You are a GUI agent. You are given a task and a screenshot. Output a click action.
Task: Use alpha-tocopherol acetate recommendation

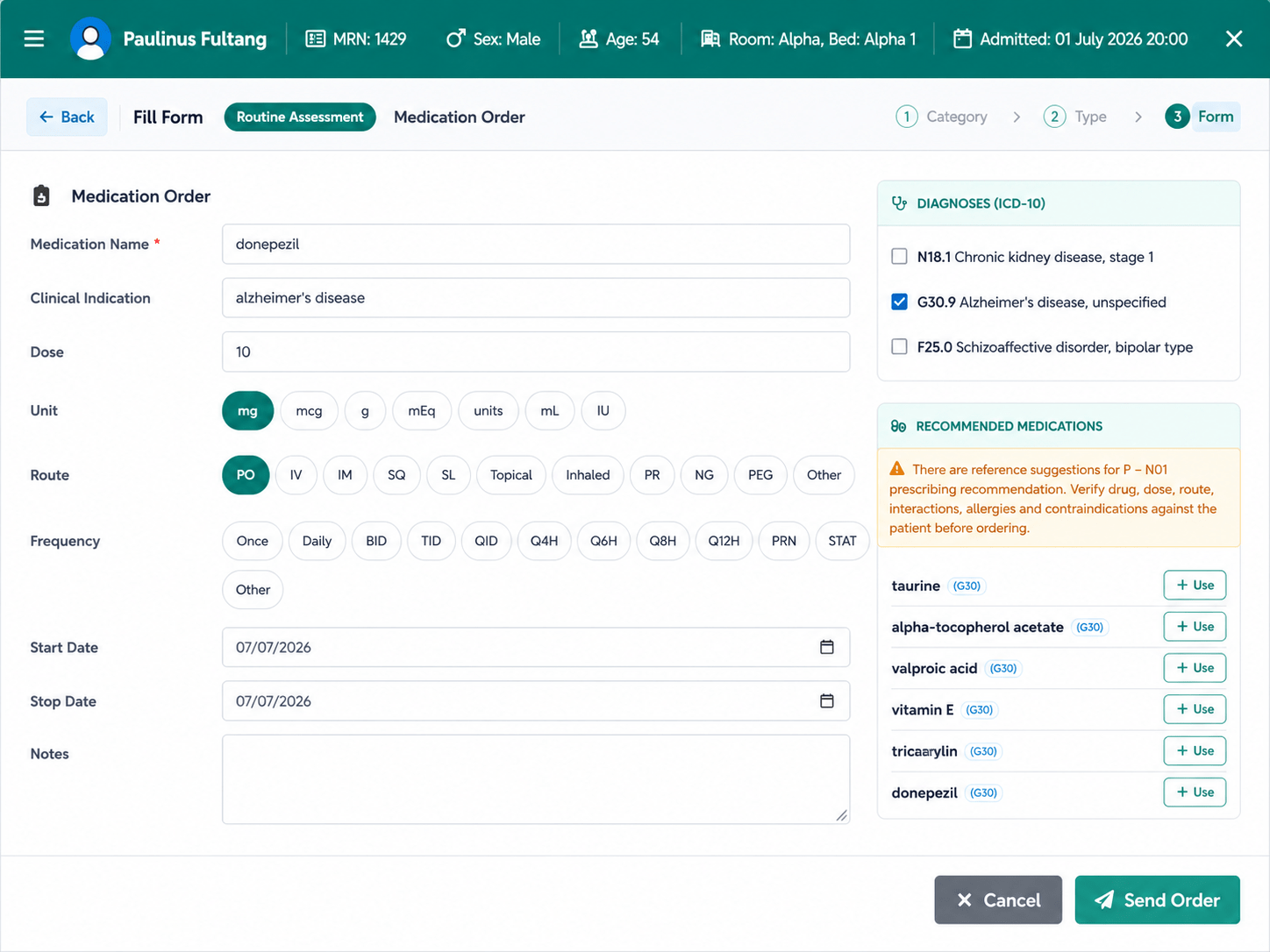coord(1195,626)
